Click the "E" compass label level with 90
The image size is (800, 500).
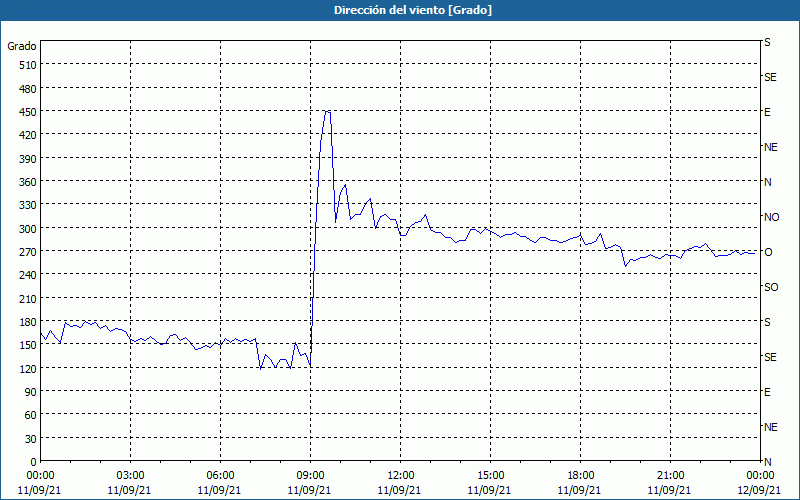(767, 392)
